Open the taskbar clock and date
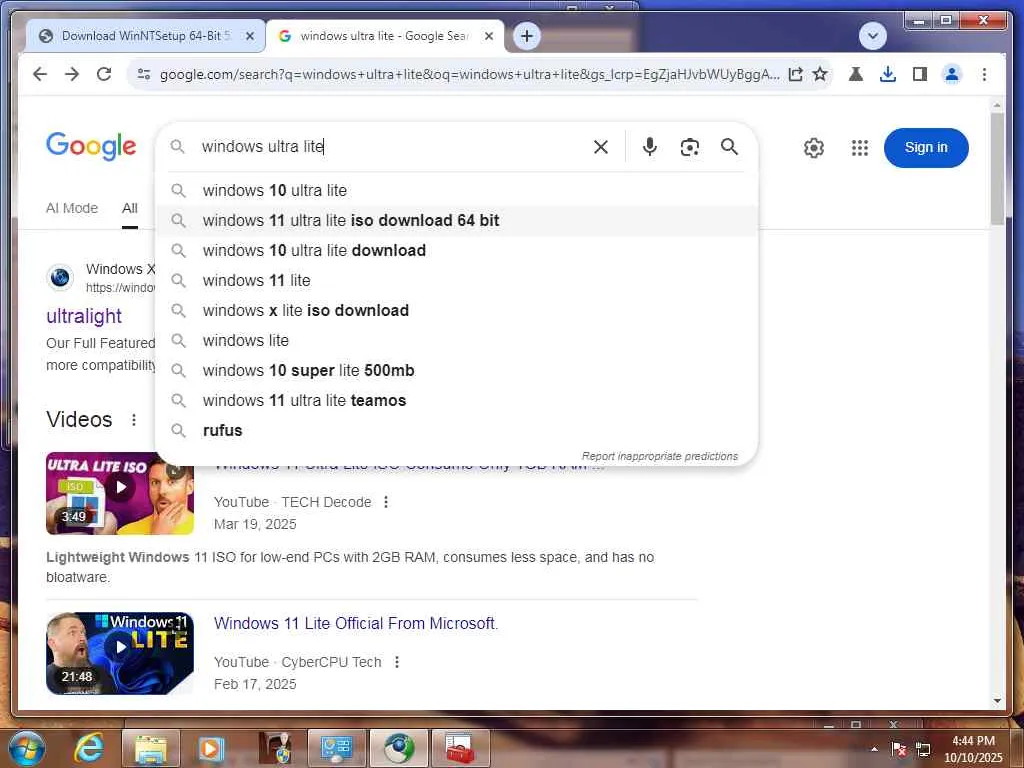The width and height of the screenshot is (1024, 768). click(973, 749)
